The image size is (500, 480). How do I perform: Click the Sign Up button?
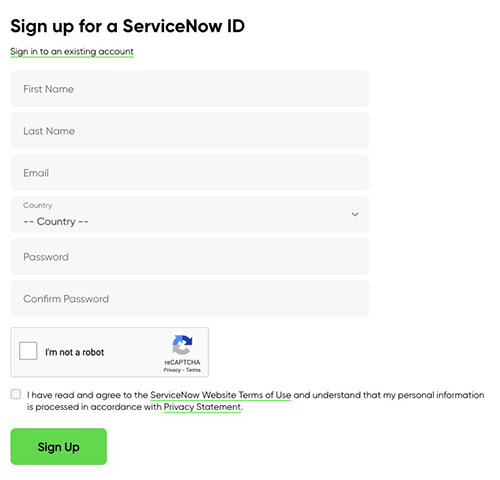pos(59,447)
